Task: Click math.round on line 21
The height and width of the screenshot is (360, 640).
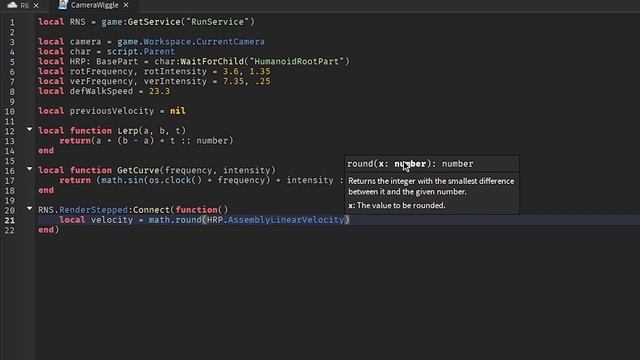Action: click(175, 220)
